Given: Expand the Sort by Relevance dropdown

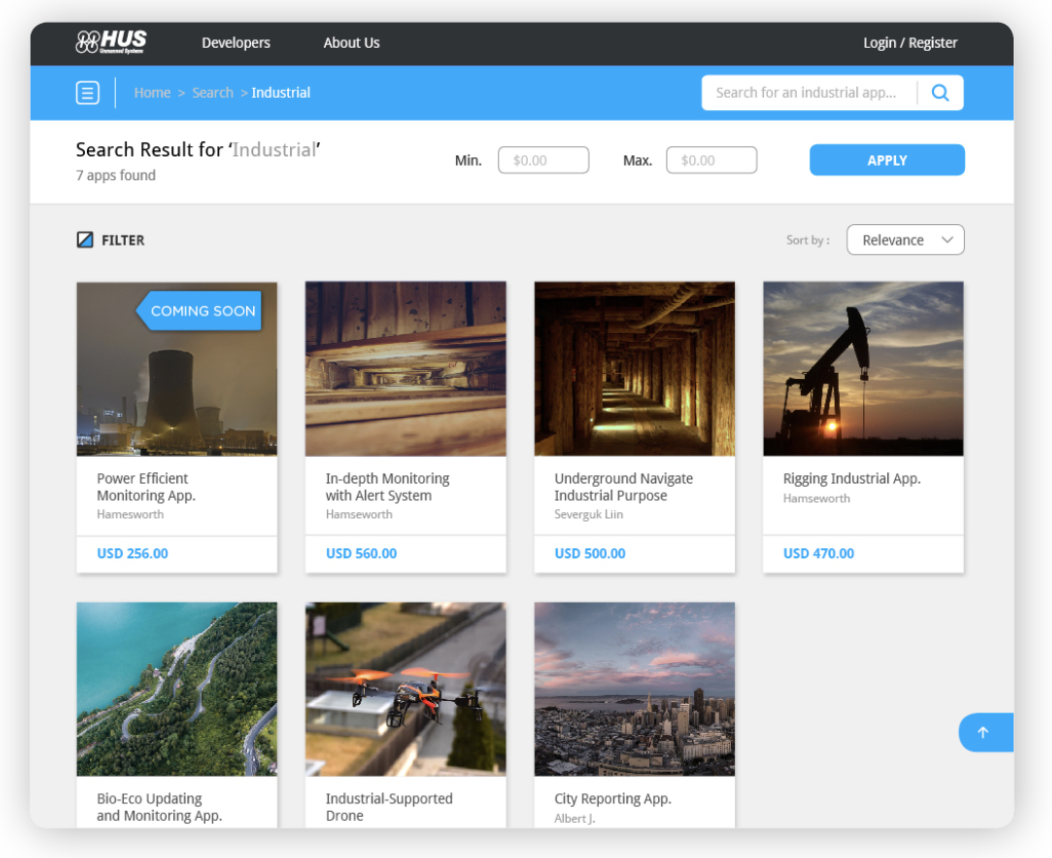Looking at the screenshot, I should (905, 240).
